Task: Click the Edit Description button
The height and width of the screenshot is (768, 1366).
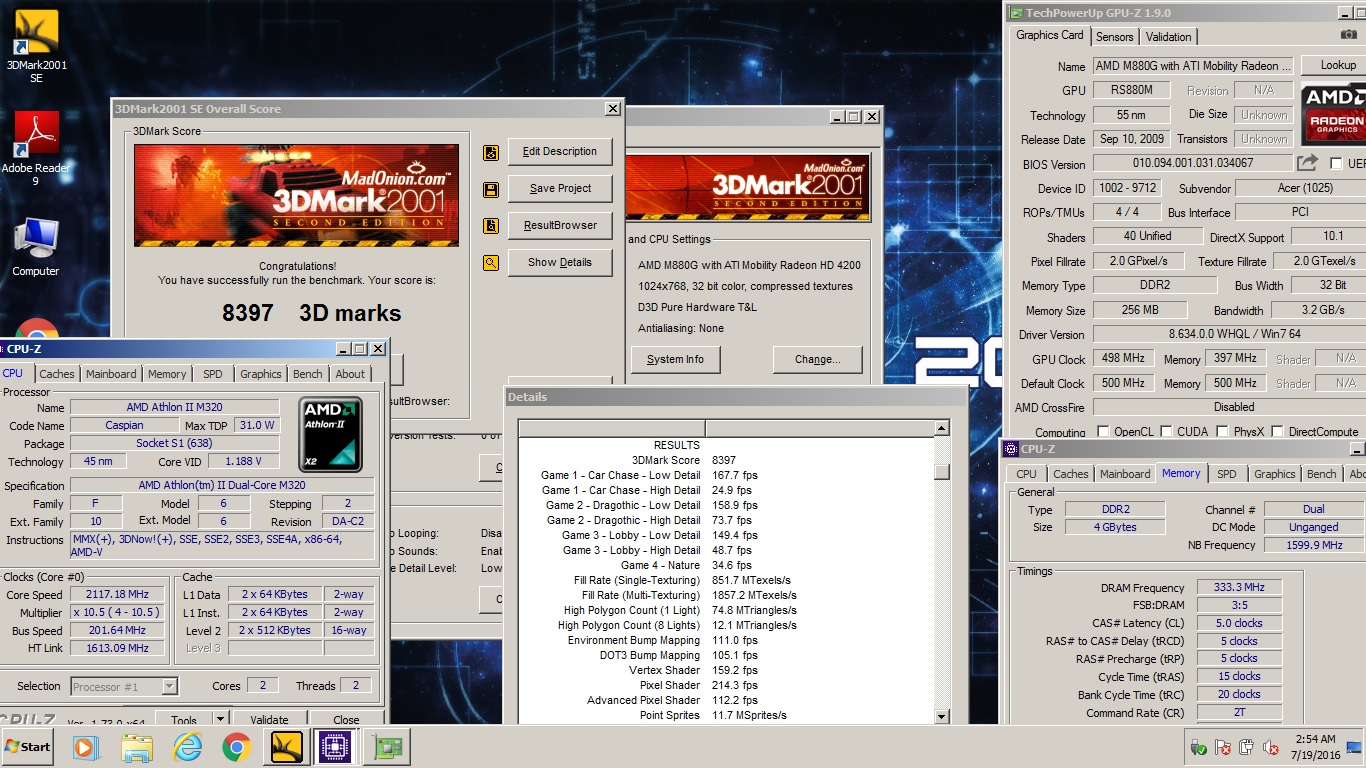Action: (560, 152)
